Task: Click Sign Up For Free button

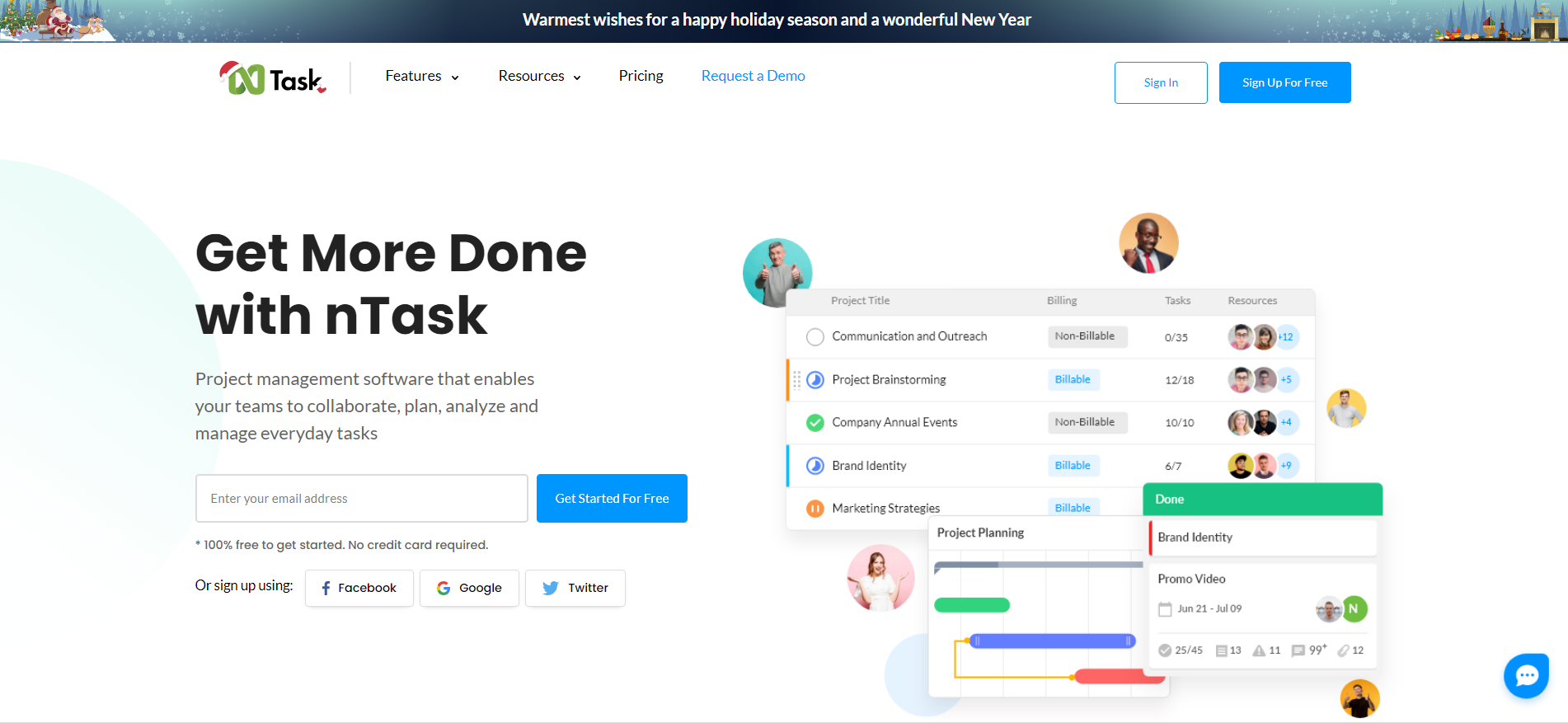Action: [x=1284, y=82]
